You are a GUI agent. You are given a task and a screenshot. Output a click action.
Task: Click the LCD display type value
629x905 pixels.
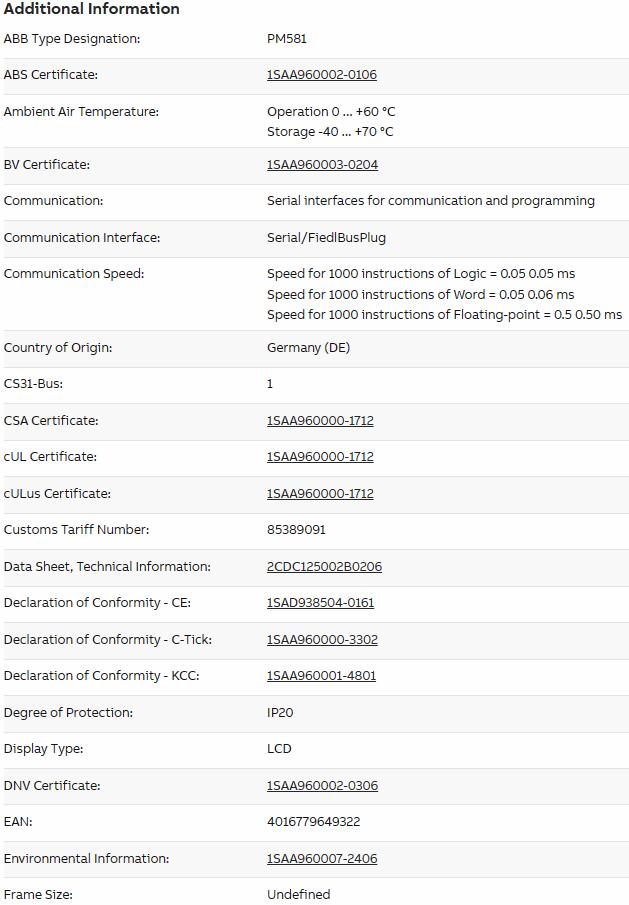[x=279, y=749]
